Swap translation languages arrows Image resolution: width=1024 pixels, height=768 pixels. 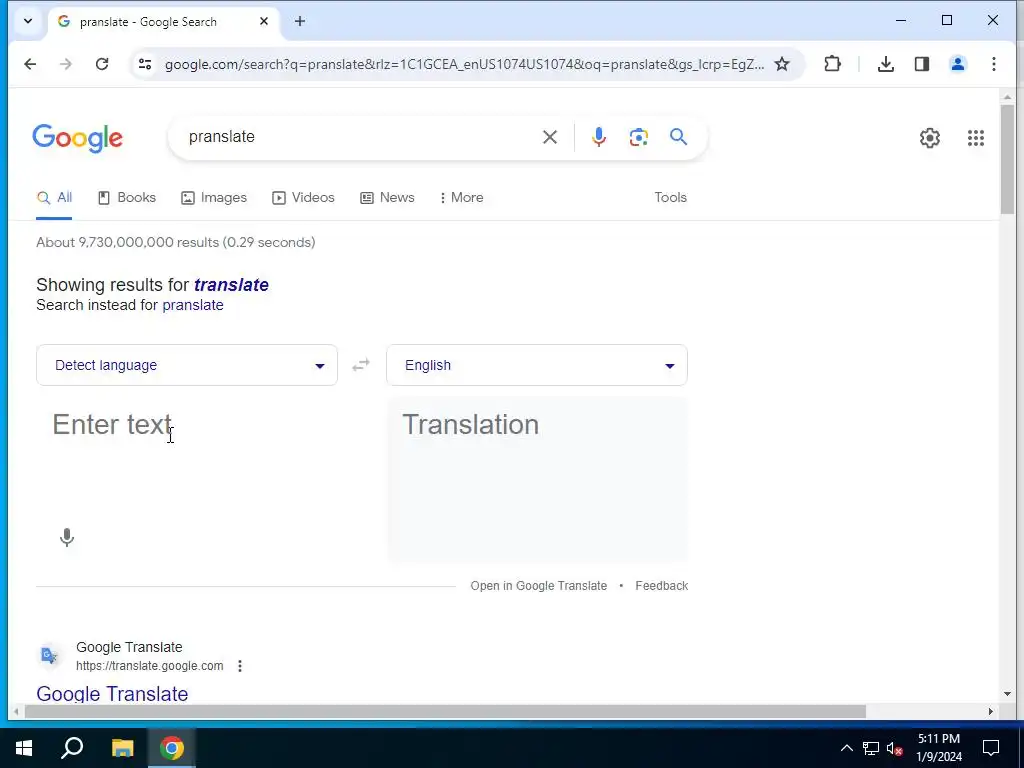point(361,365)
